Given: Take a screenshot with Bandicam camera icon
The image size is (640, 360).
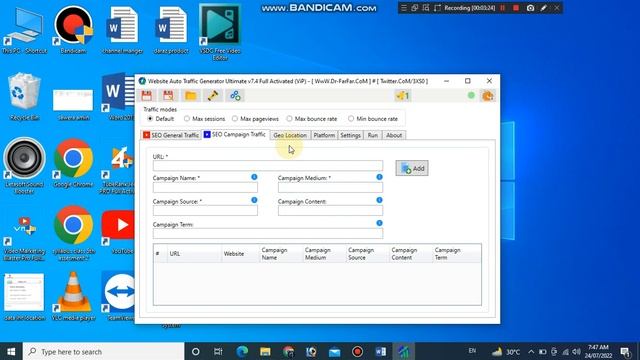Looking at the screenshot, I should tap(530, 8).
